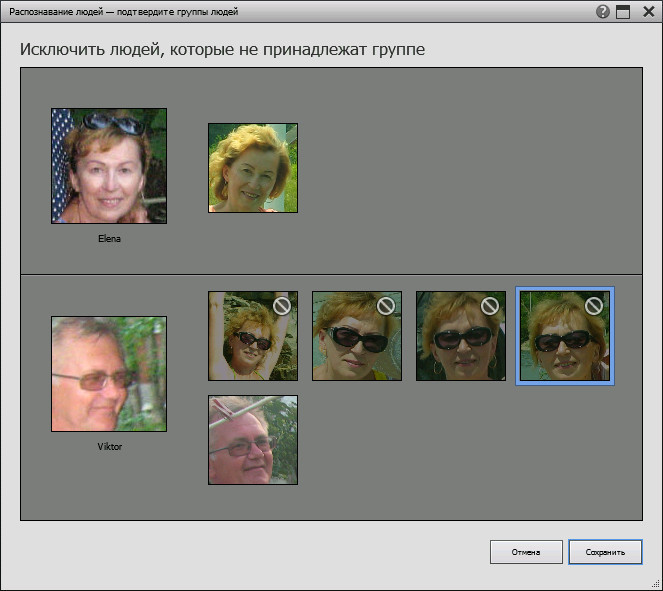Select the large Viktor group photo

point(109,374)
